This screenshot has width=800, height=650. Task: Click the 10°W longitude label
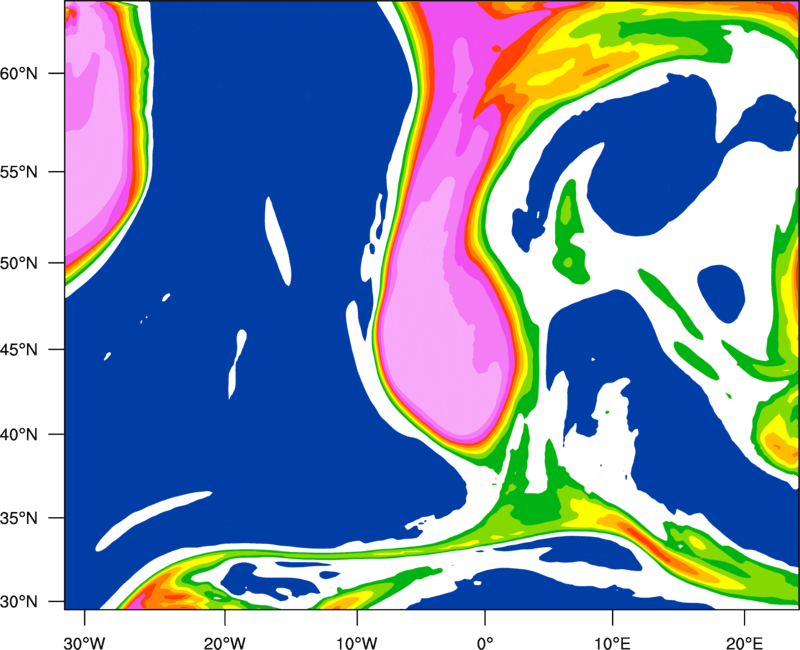(x=357, y=643)
